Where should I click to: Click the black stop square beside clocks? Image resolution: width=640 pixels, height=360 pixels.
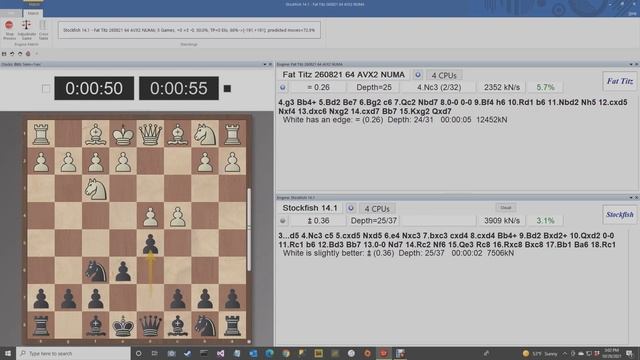point(227,89)
